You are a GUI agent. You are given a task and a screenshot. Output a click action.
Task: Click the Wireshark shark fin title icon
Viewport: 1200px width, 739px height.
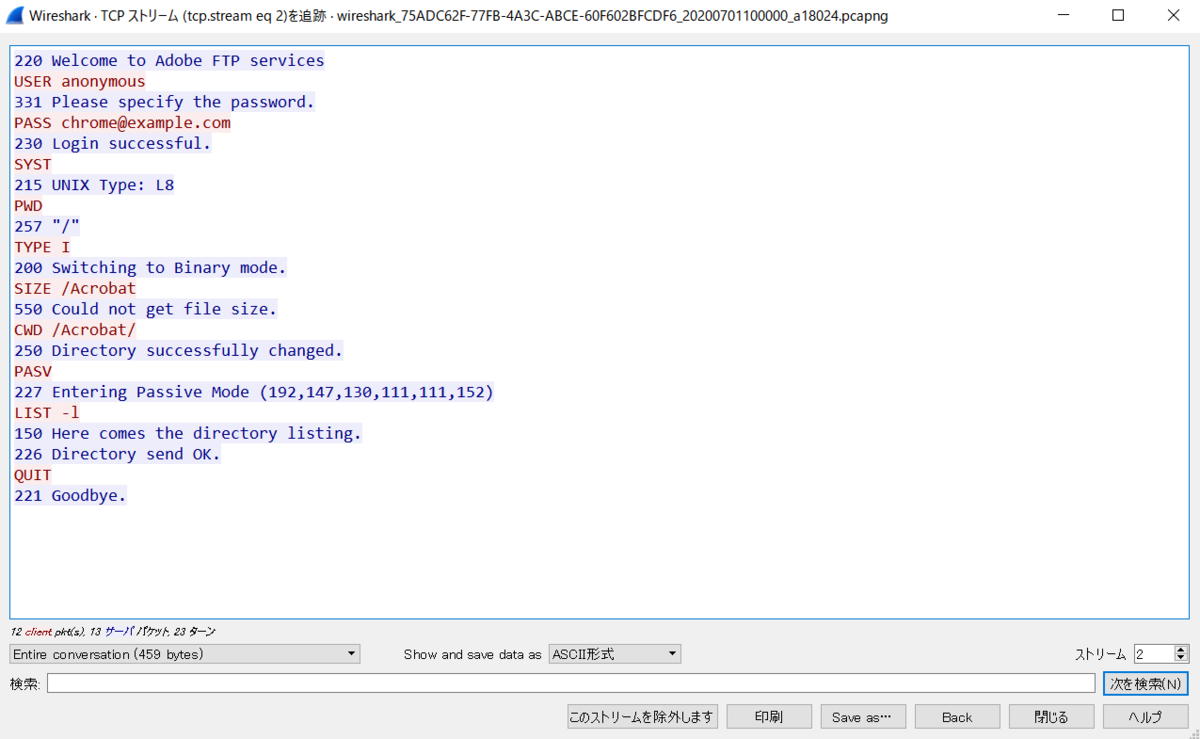tap(16, 15)
